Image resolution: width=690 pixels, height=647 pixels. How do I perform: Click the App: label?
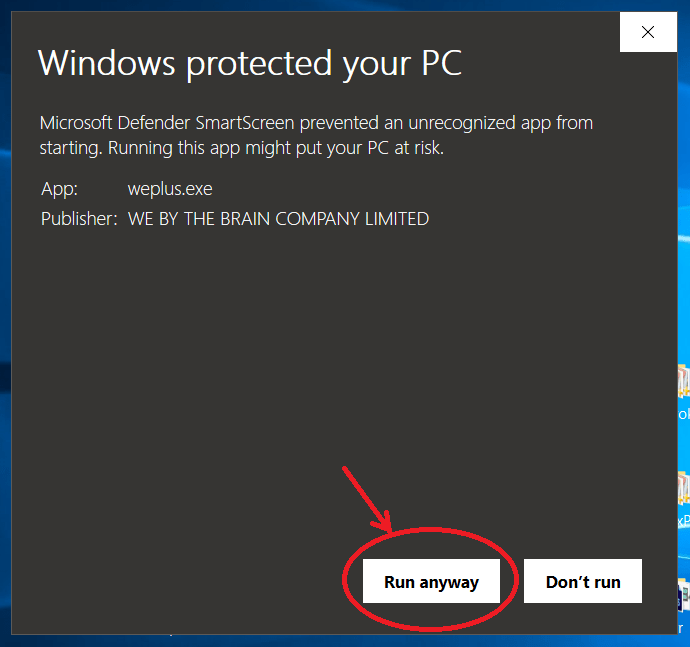[59, 189]
